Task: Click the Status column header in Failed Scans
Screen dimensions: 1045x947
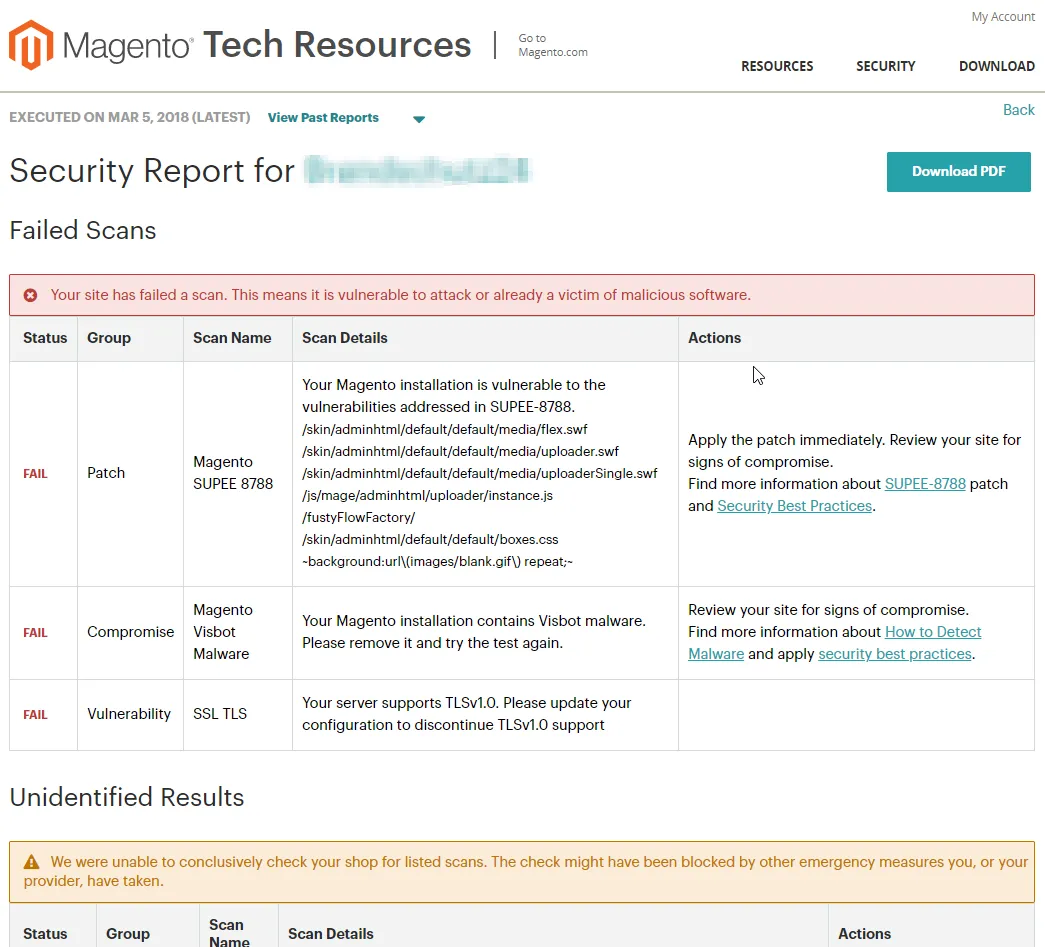Action: click(x=45, y=338)
